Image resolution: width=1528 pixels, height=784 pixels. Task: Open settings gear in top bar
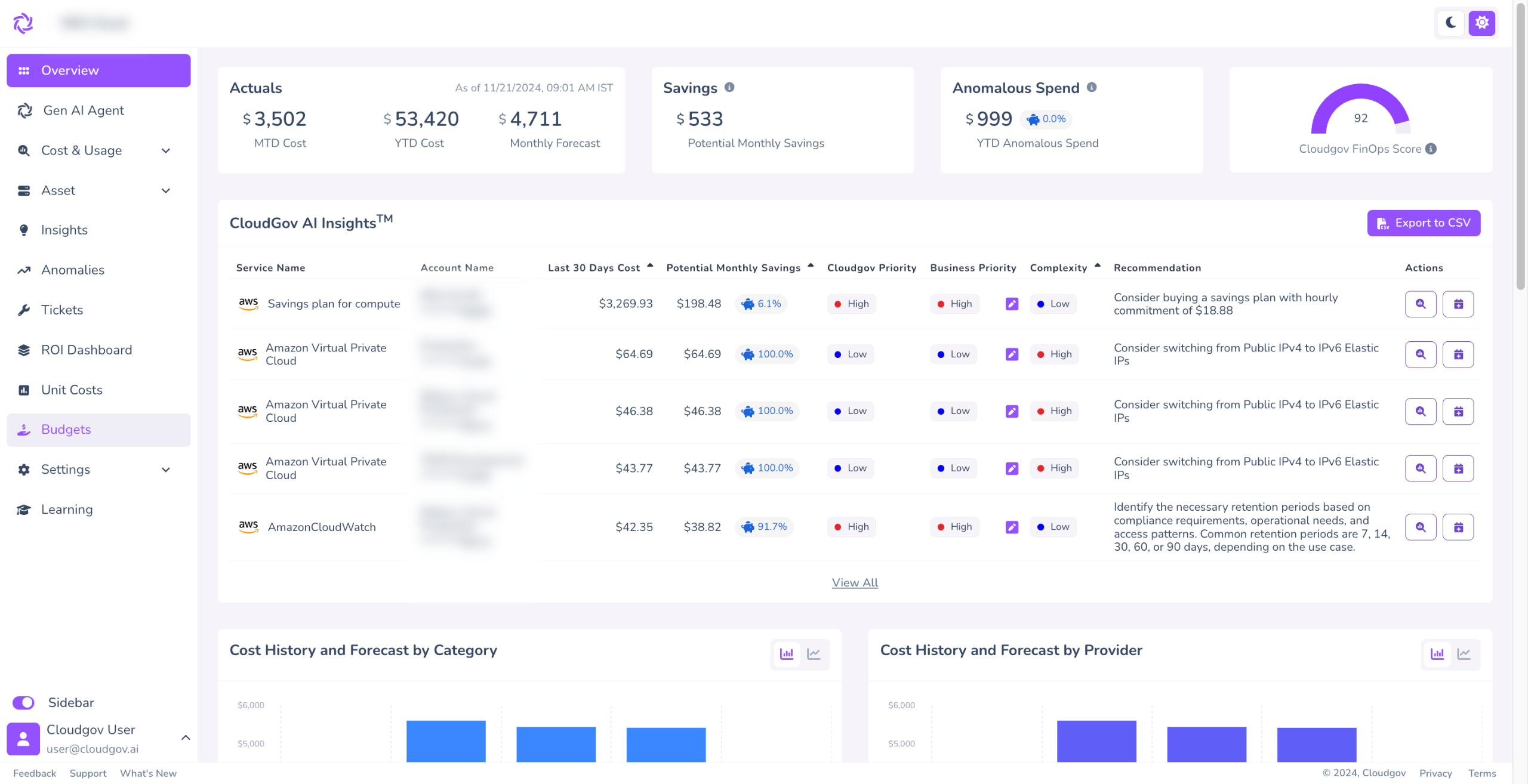coord(1481,23)
